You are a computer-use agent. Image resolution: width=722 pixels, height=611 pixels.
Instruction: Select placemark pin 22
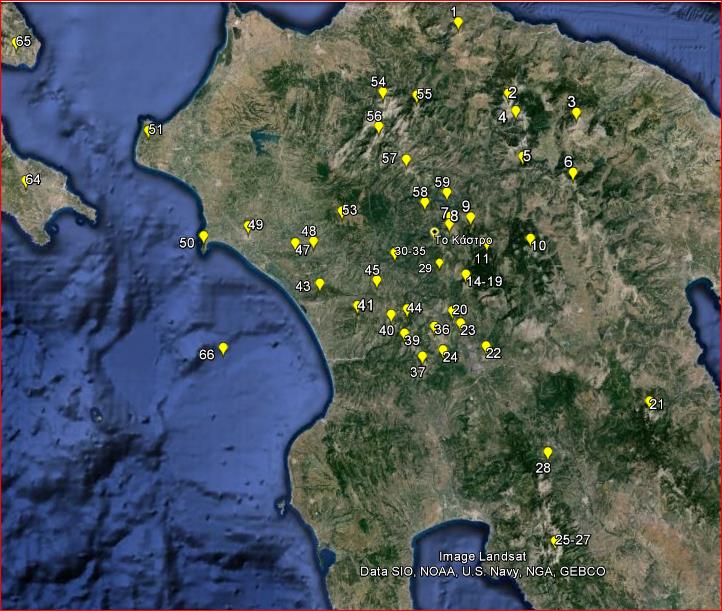[x=486, y=347]
